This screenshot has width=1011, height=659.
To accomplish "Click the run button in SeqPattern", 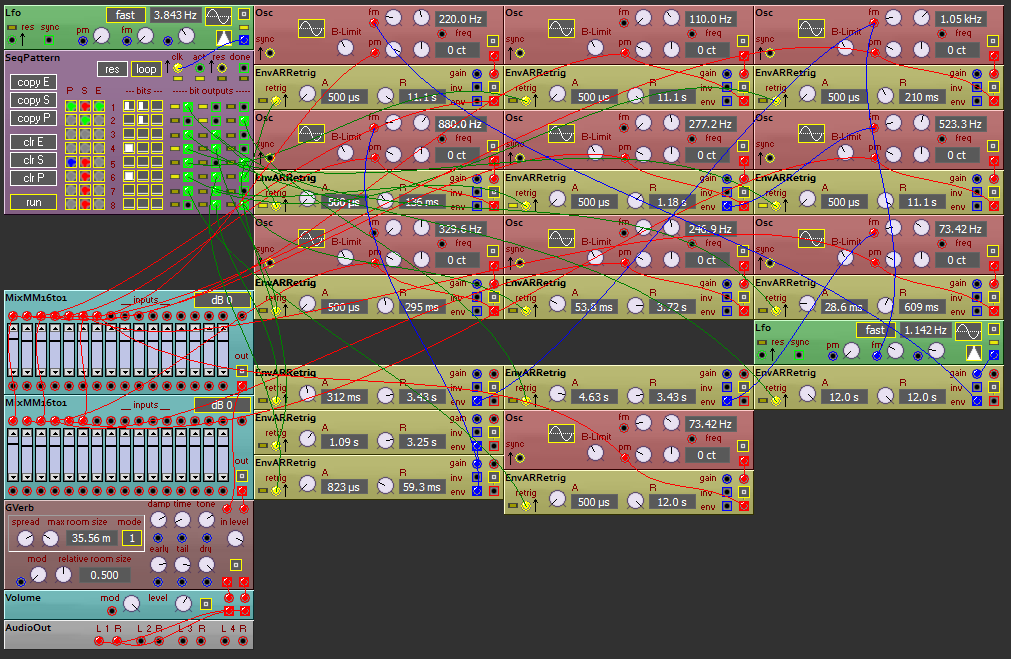I will coord(34,202).
